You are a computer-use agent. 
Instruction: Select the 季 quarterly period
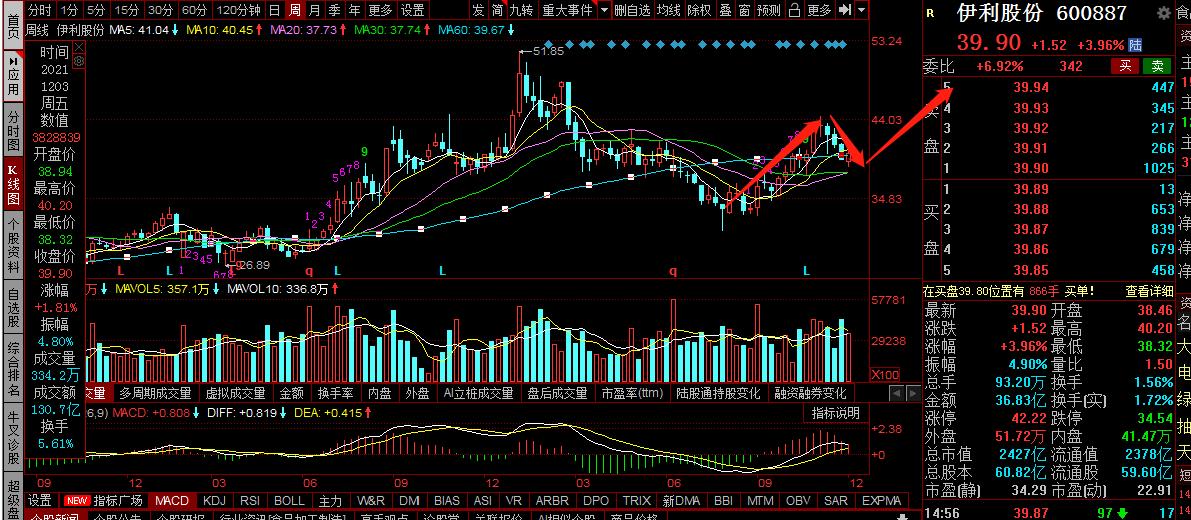pos(335,10)
